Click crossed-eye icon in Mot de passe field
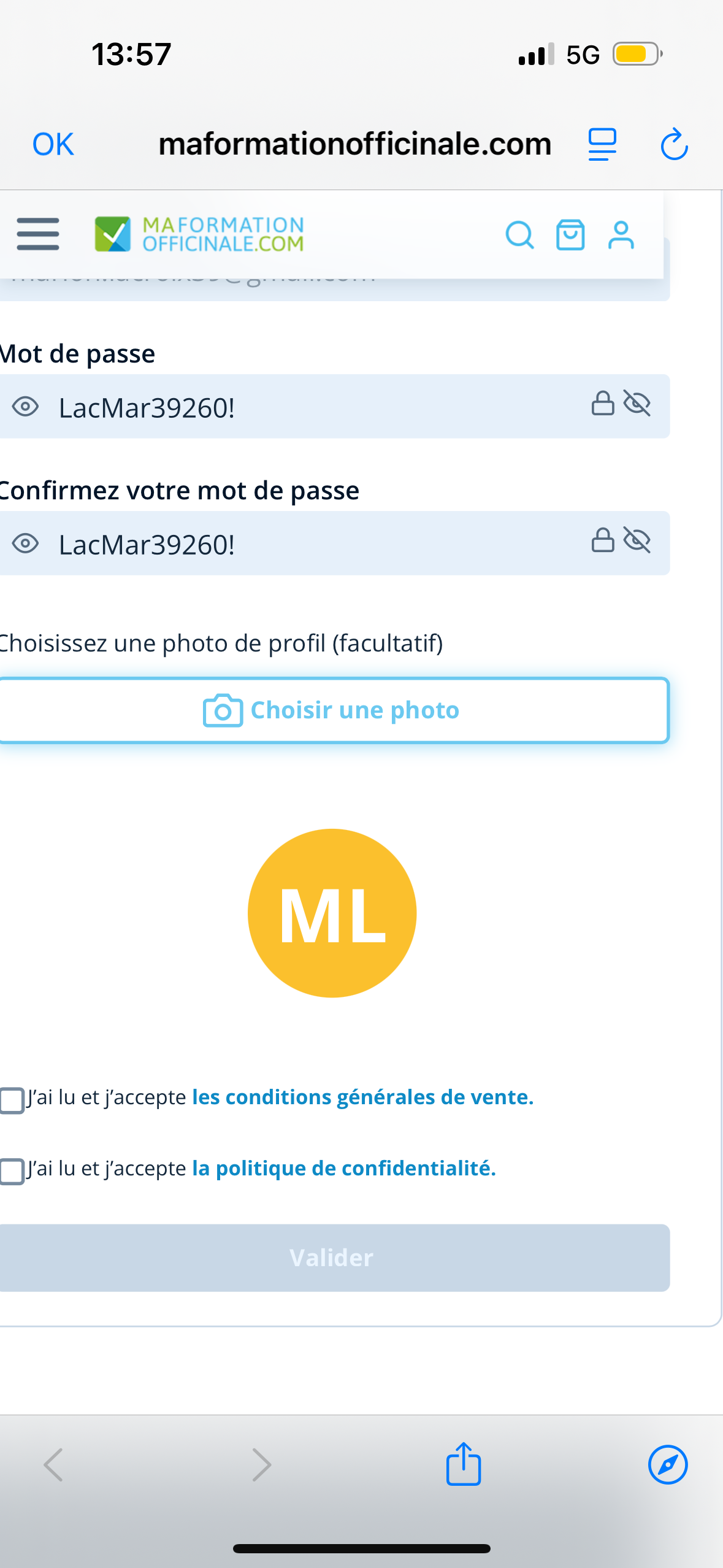723x1568 pixels. pos(637,404)
